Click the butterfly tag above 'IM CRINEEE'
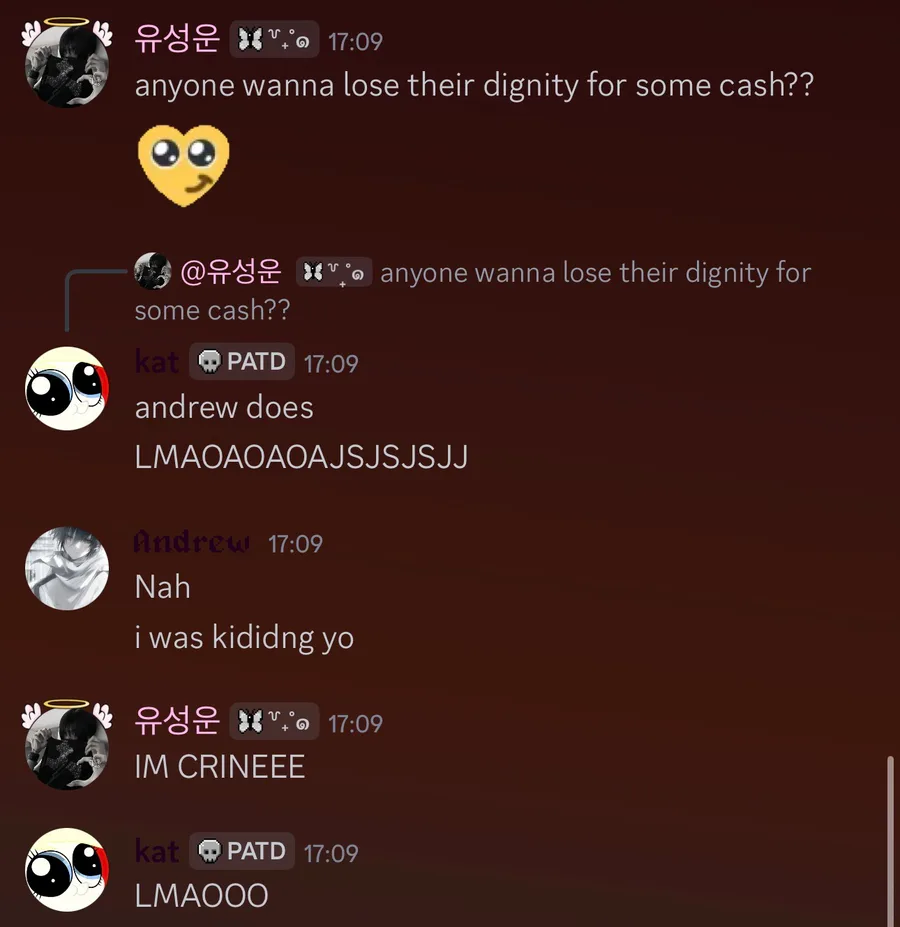The image size is (900, 927). [x=274, y=721]
